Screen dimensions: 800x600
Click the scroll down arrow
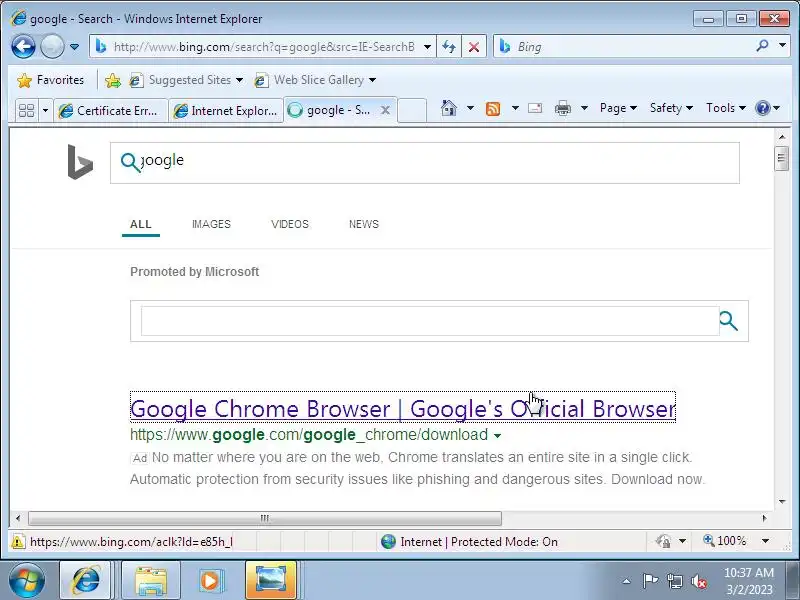(x=782, y=502)
